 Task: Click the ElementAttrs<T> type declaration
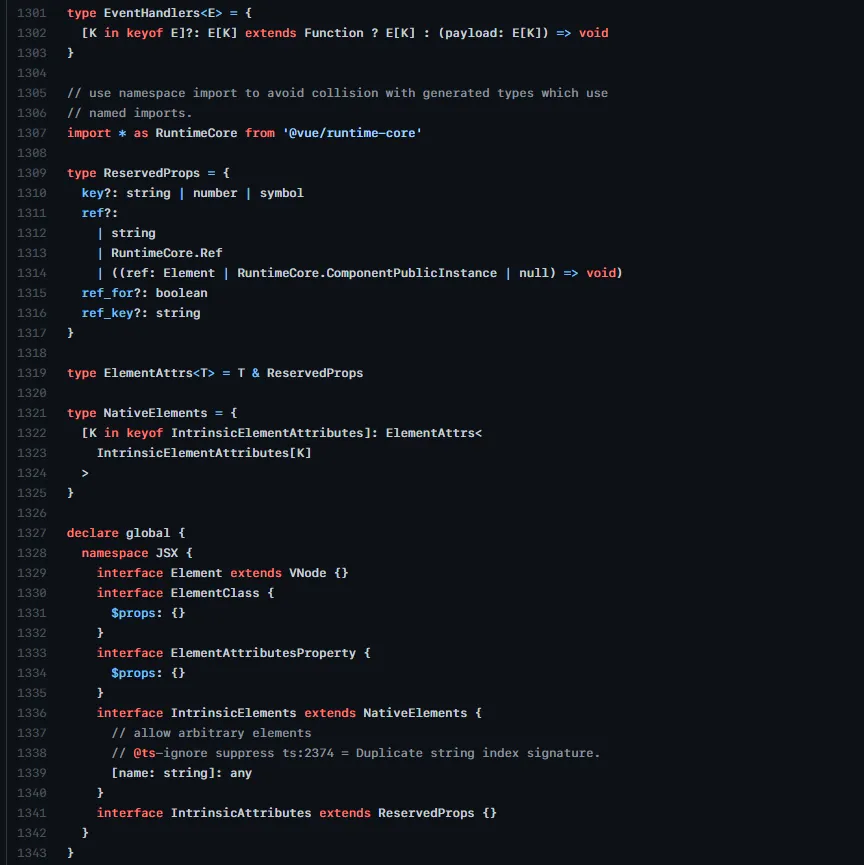pyautogui.click(x=159, y=373)
